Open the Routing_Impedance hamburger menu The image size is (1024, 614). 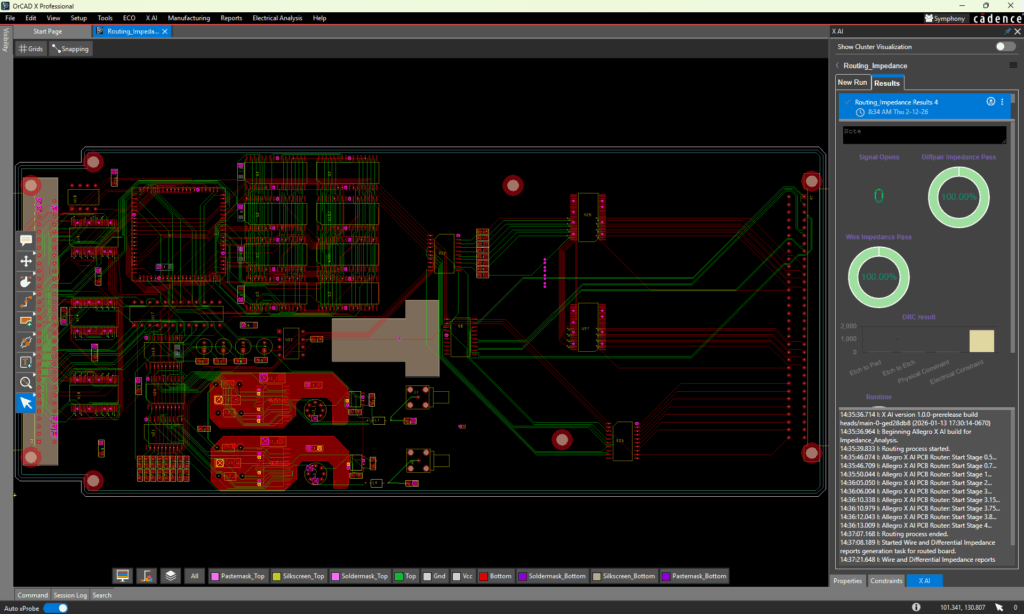[1012, 65]
